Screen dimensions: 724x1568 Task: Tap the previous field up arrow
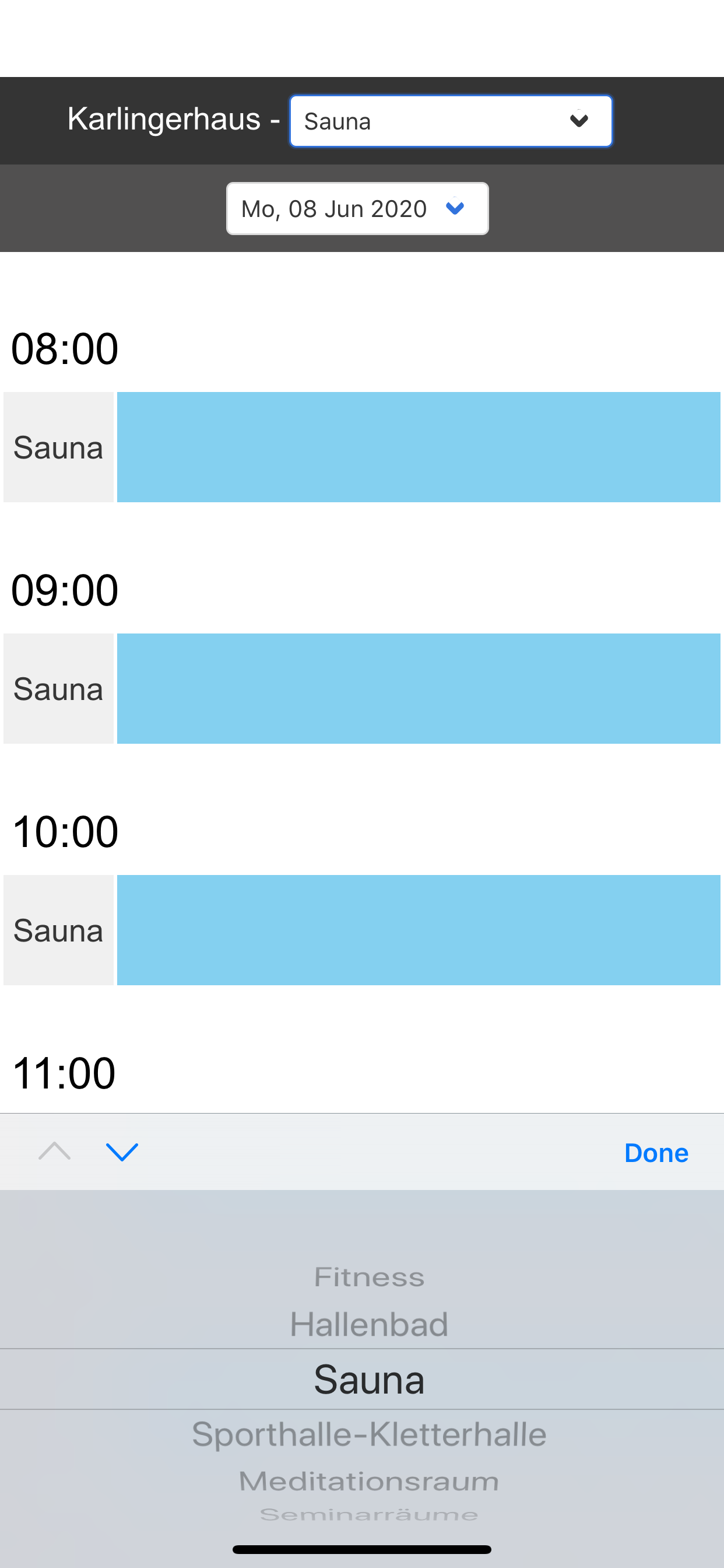(55, 1151)
